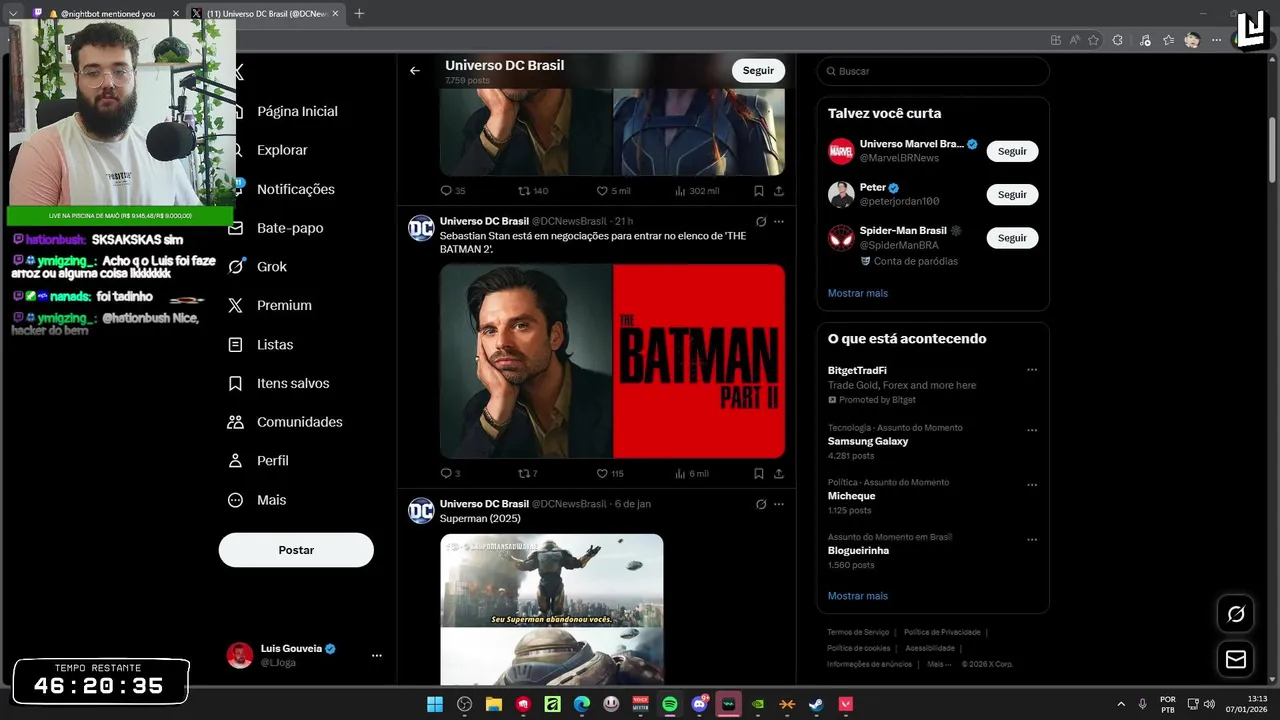Open Blogueirinha trending topic
This screenshot has width=1280, height=720.
click(858, 551)
